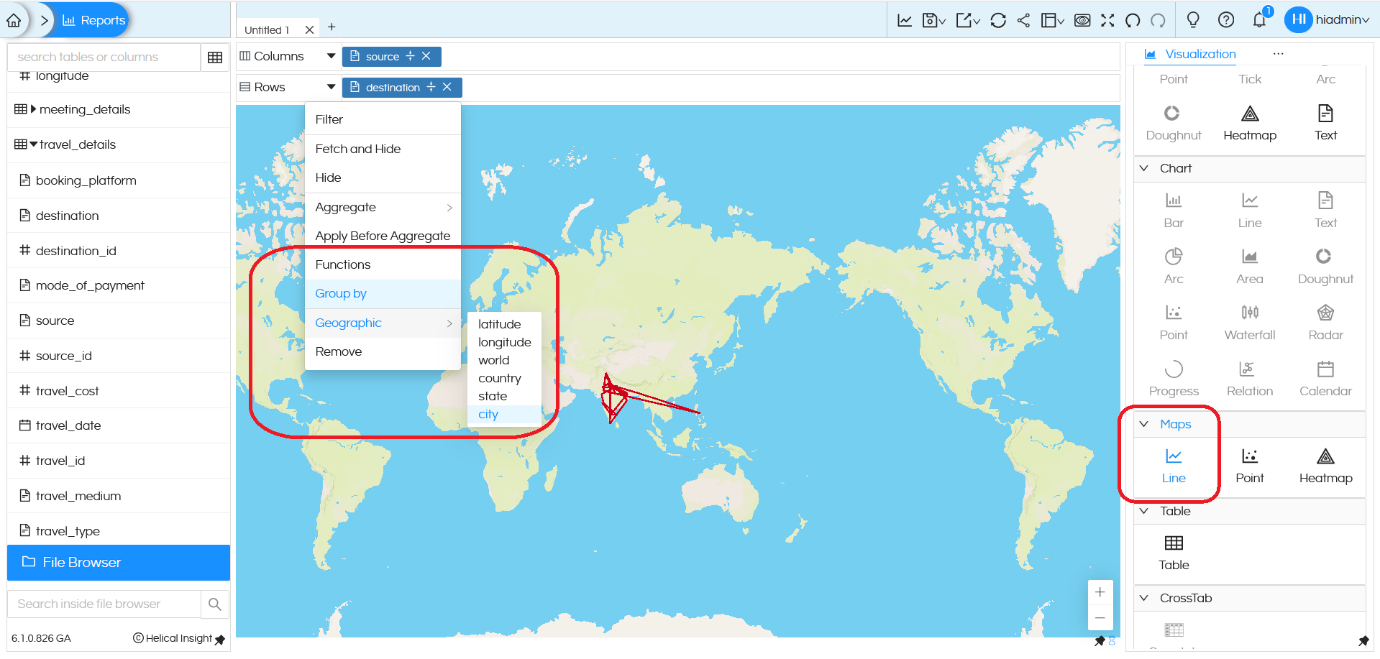Switch to the Point map visualization

coord(1249,467)
